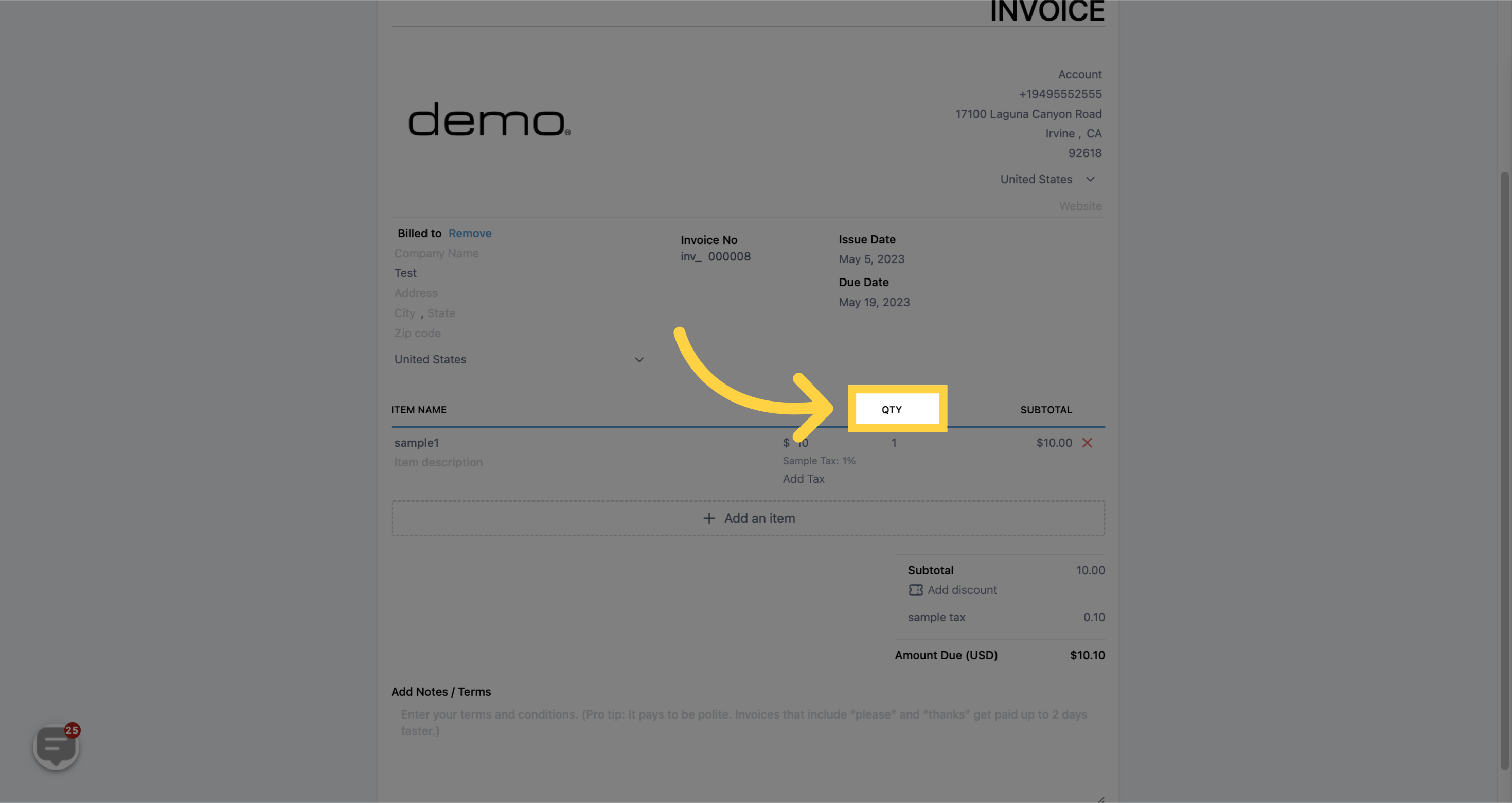Open the Billed to country dropdown chevron
The width and height of the screenshot is (1512, 803).
[638, 359]
